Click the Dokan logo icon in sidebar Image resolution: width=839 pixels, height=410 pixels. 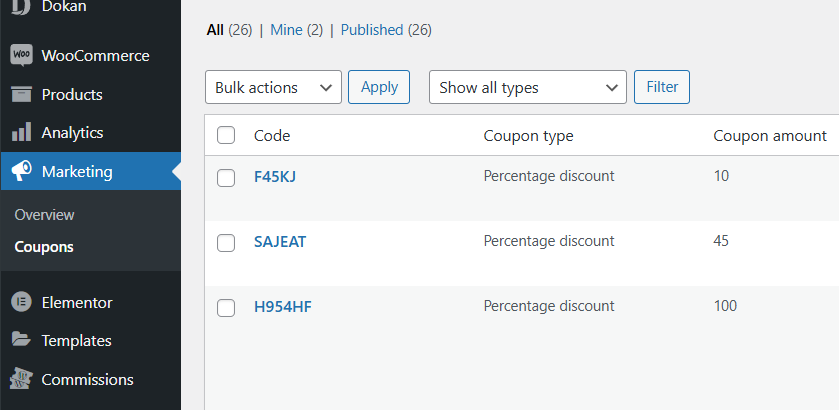pos(21,7)
